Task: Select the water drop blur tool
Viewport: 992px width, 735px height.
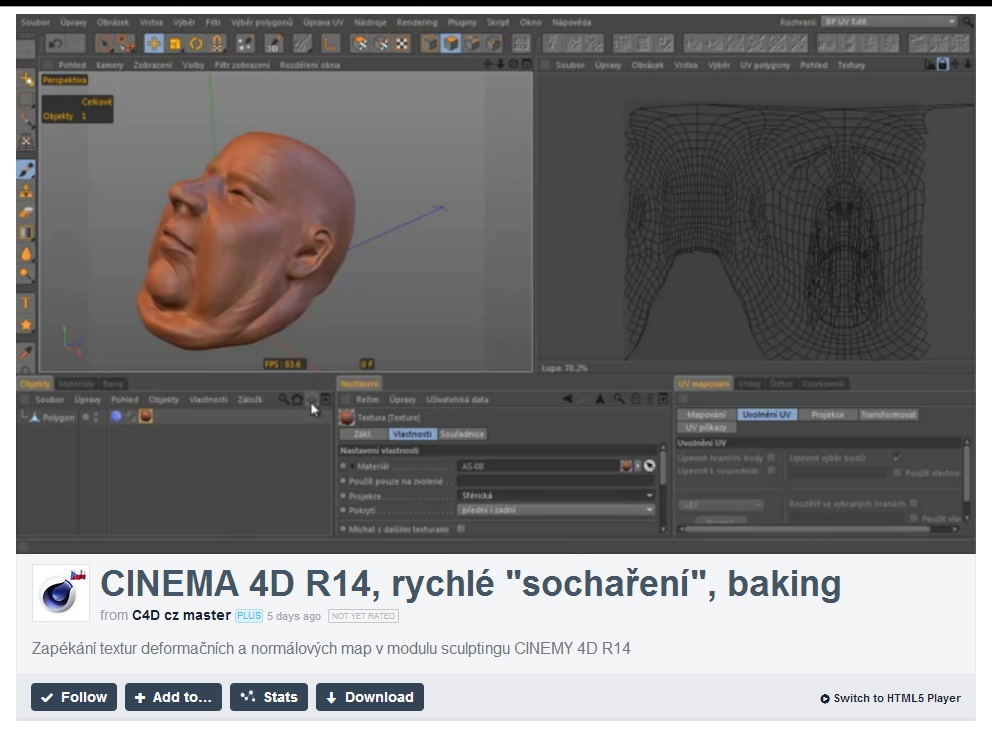Action: pyautogui.click(x=26, y=254)
